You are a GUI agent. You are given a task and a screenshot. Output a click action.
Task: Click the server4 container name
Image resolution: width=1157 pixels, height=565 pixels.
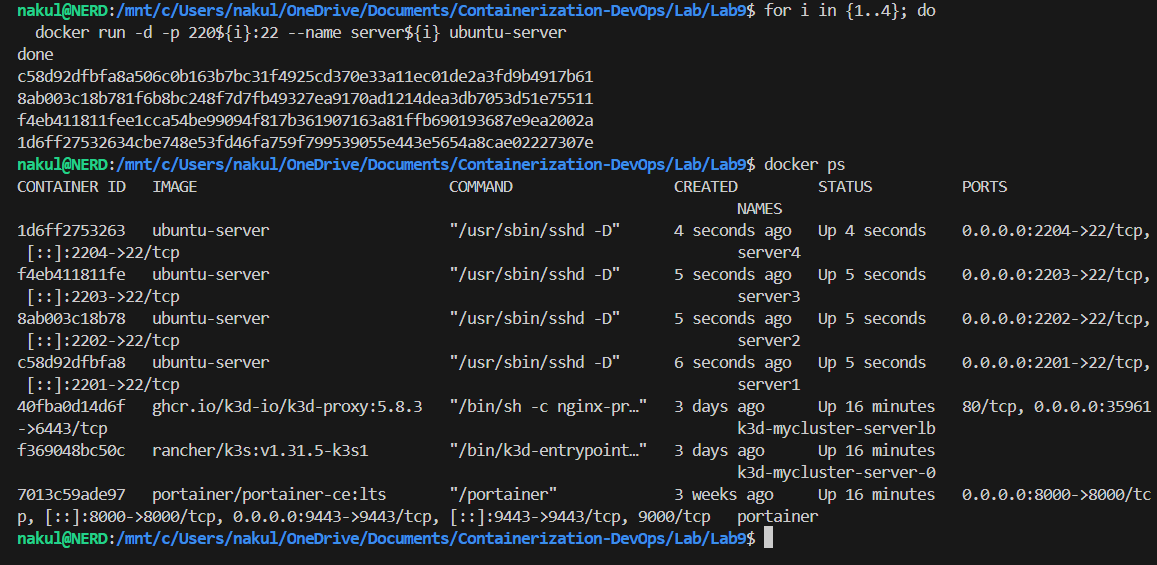[x=769, y=253]
